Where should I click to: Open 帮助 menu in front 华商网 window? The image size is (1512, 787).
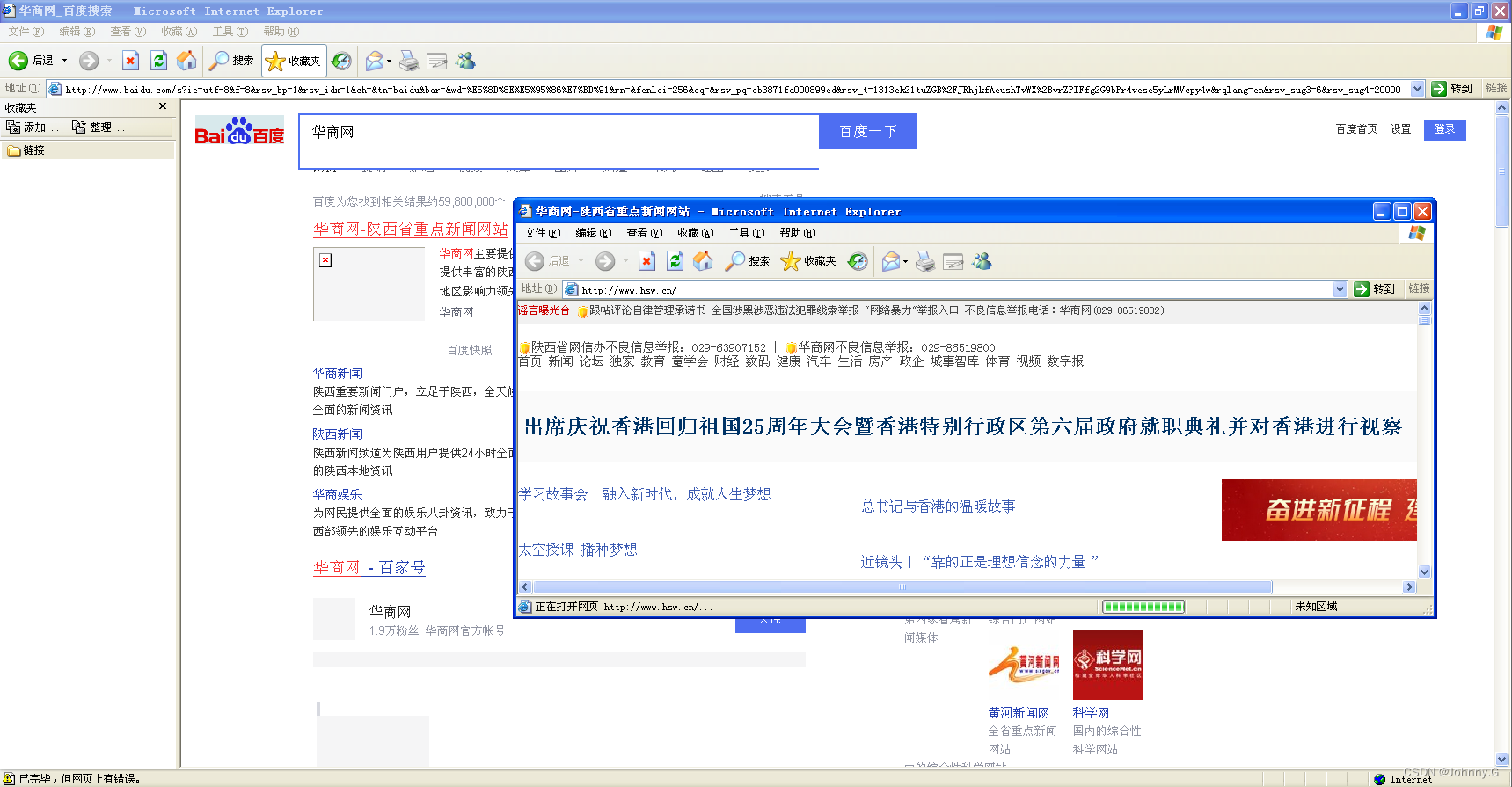click(797, 233)
